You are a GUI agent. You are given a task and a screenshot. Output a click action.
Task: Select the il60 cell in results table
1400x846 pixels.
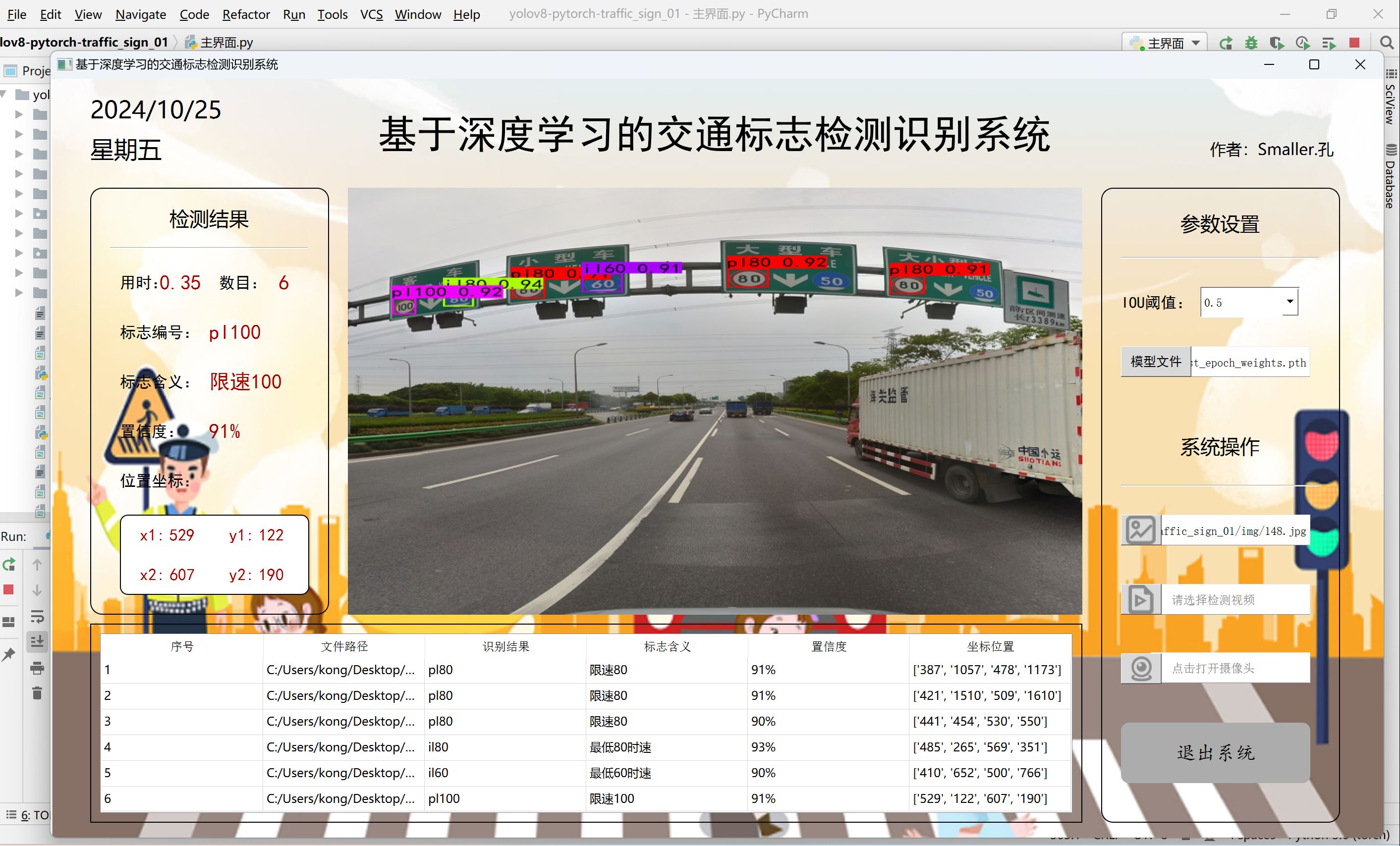505,773
